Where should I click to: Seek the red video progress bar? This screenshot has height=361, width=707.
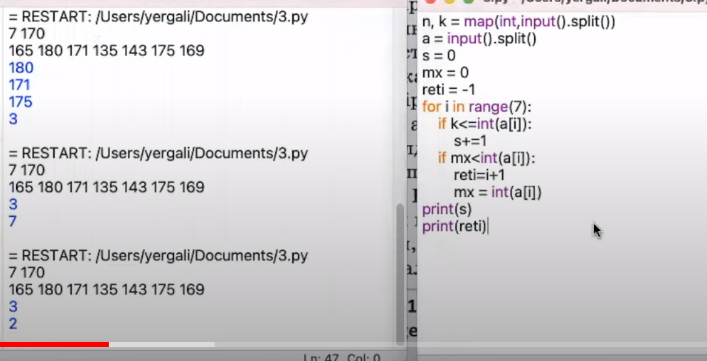click(x=54, y=344)
